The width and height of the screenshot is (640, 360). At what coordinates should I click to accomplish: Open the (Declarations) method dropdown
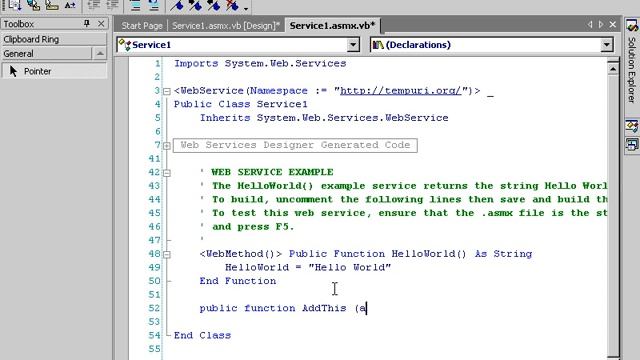pyautogui.click(x=607, y=44)
